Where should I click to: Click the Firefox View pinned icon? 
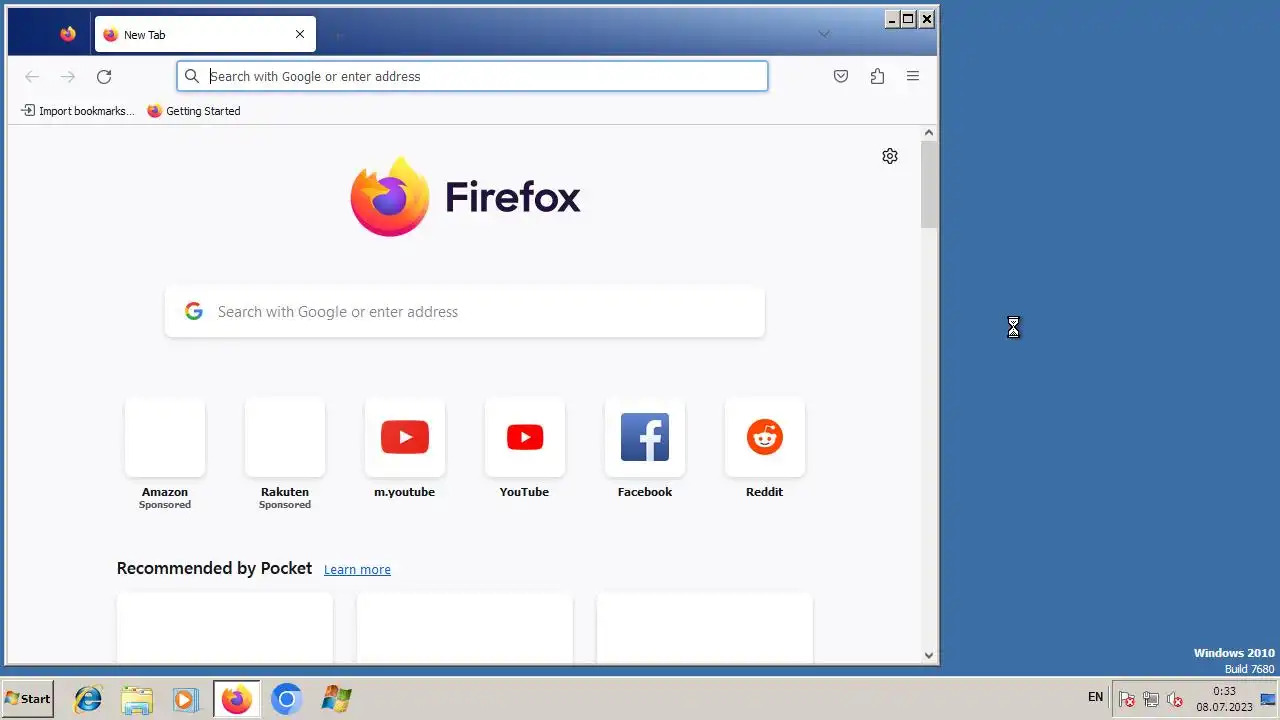click(x=68, y=34)
